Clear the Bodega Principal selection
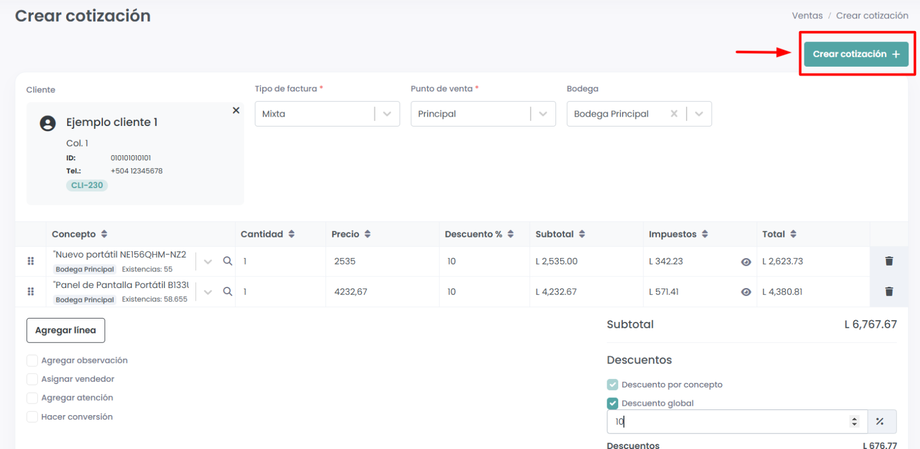The width and height of the screenshot is (920, 449). [674, 114]
